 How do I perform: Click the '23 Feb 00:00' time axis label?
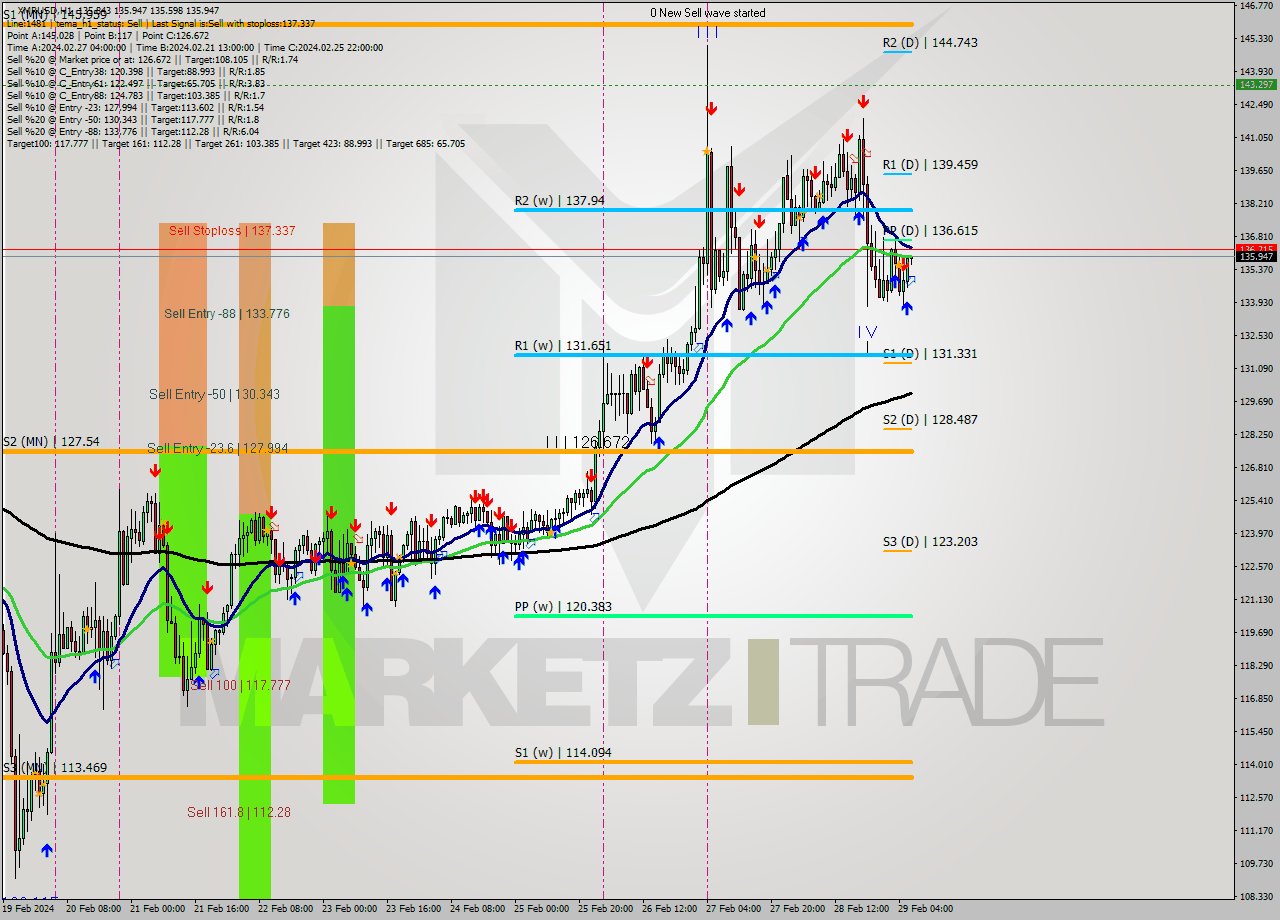click(x=350, y=909)
